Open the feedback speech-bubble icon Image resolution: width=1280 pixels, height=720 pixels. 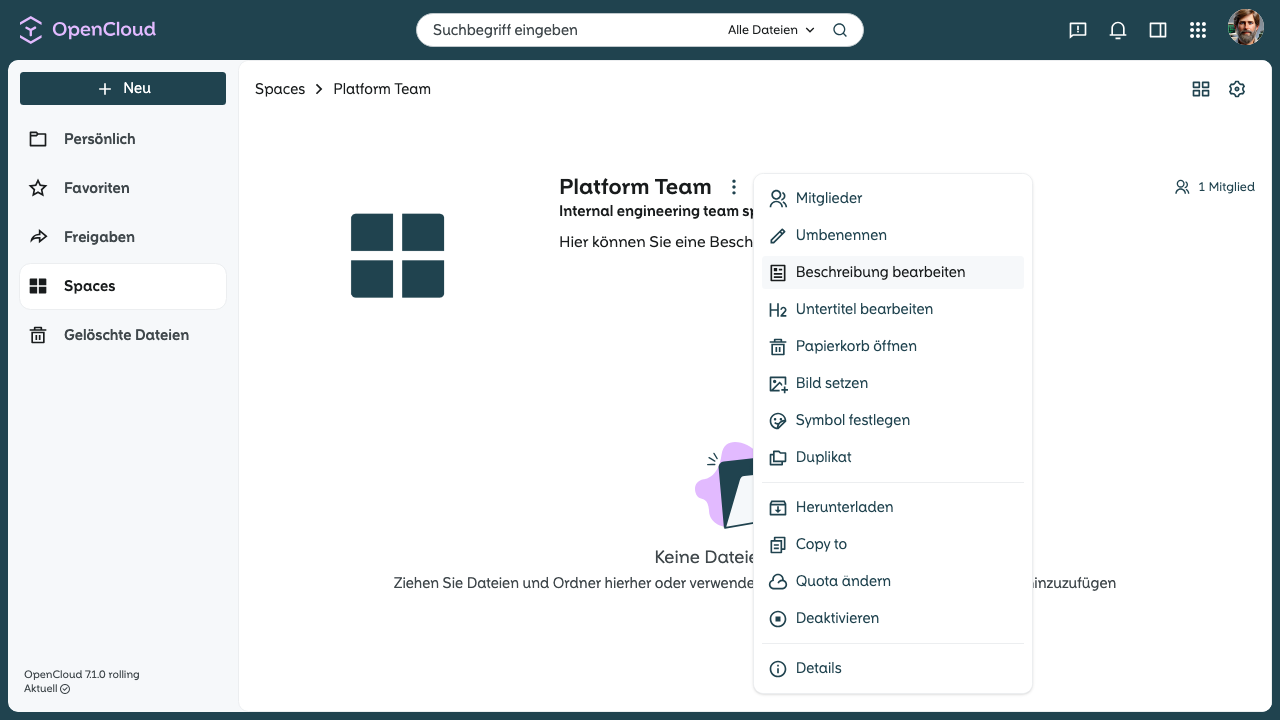point(1078,30)
